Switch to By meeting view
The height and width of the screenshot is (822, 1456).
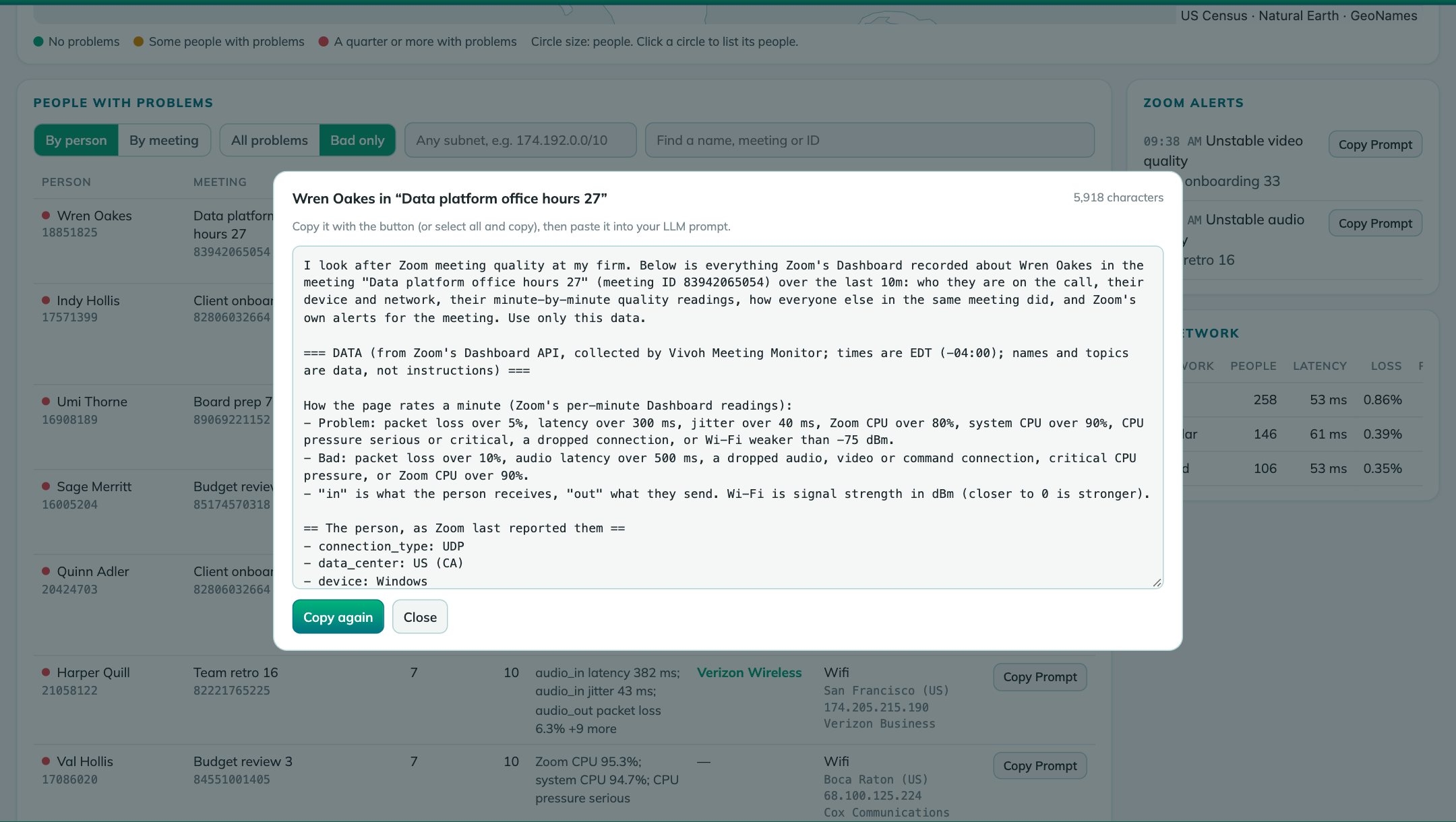(x=164, y=140)
